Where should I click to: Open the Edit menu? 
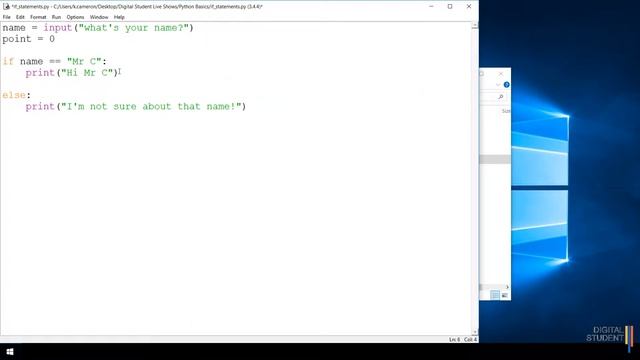point(20,17)
